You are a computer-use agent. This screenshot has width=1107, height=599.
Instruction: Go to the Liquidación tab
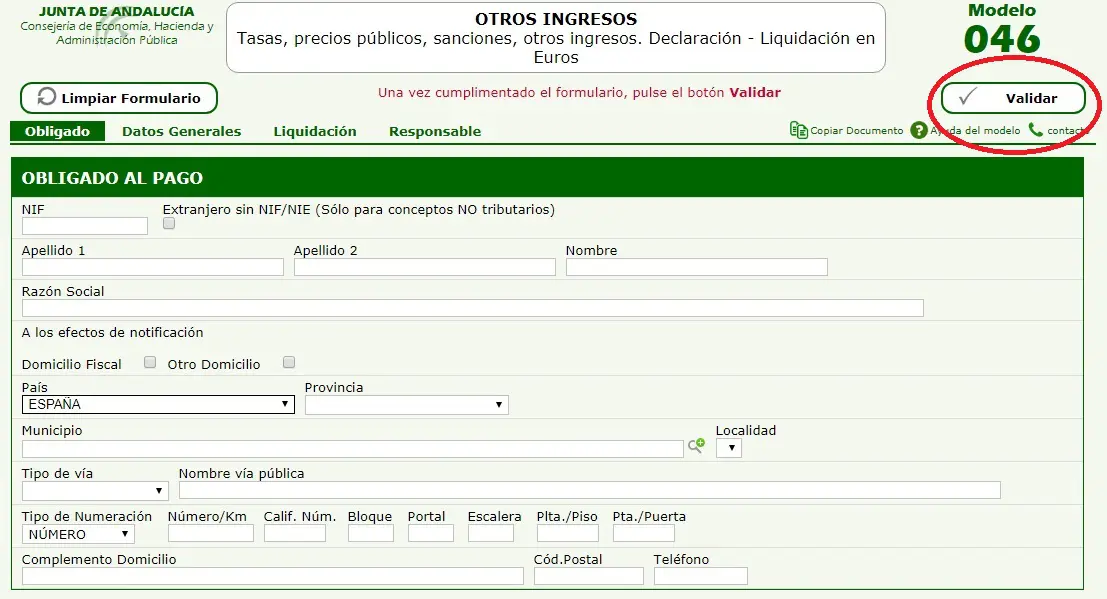(315, 131)
